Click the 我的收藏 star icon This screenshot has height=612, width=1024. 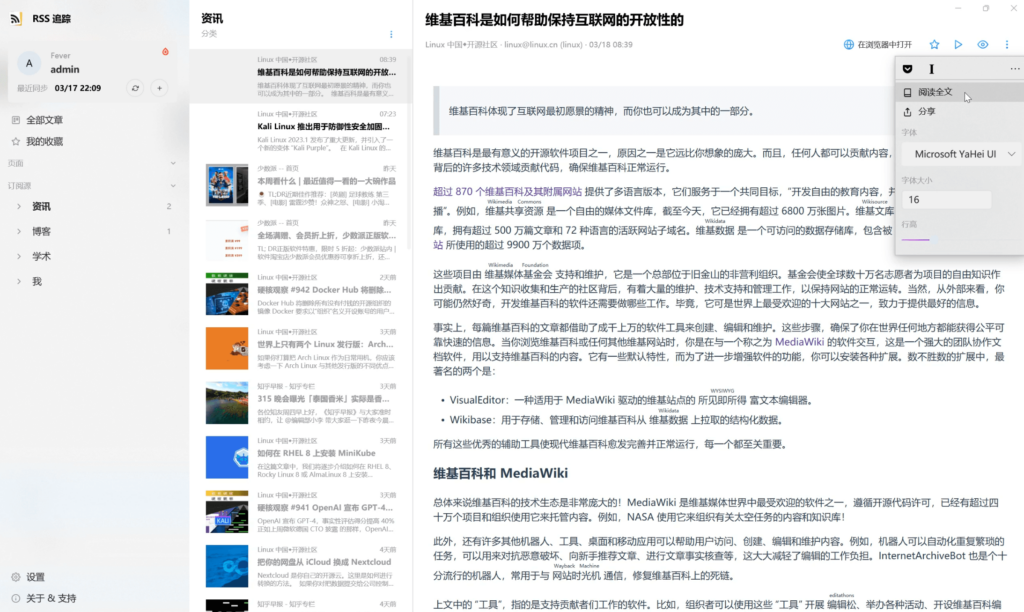tap(16, 141)
